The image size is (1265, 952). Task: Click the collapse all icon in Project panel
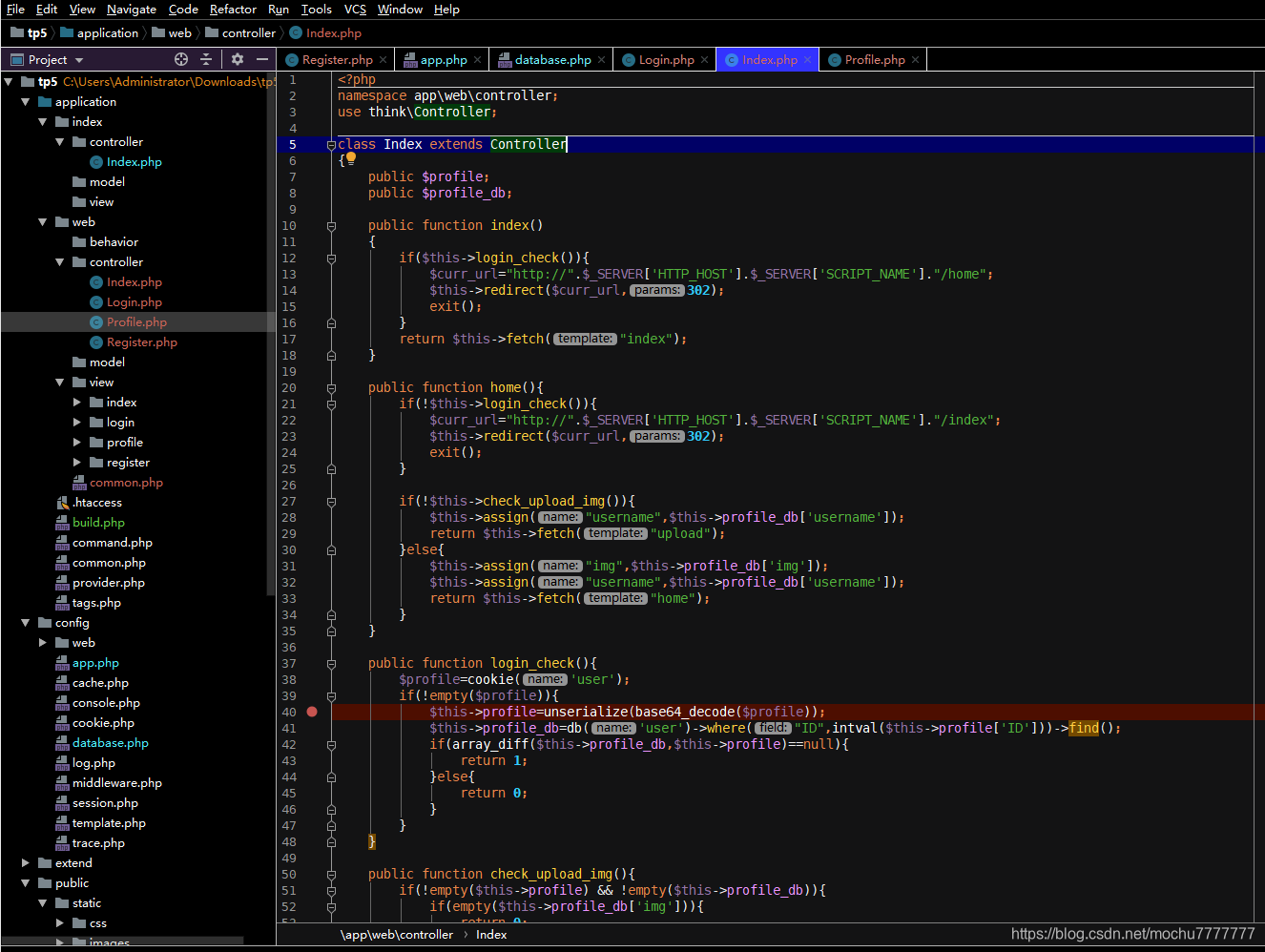pos(206,59)
